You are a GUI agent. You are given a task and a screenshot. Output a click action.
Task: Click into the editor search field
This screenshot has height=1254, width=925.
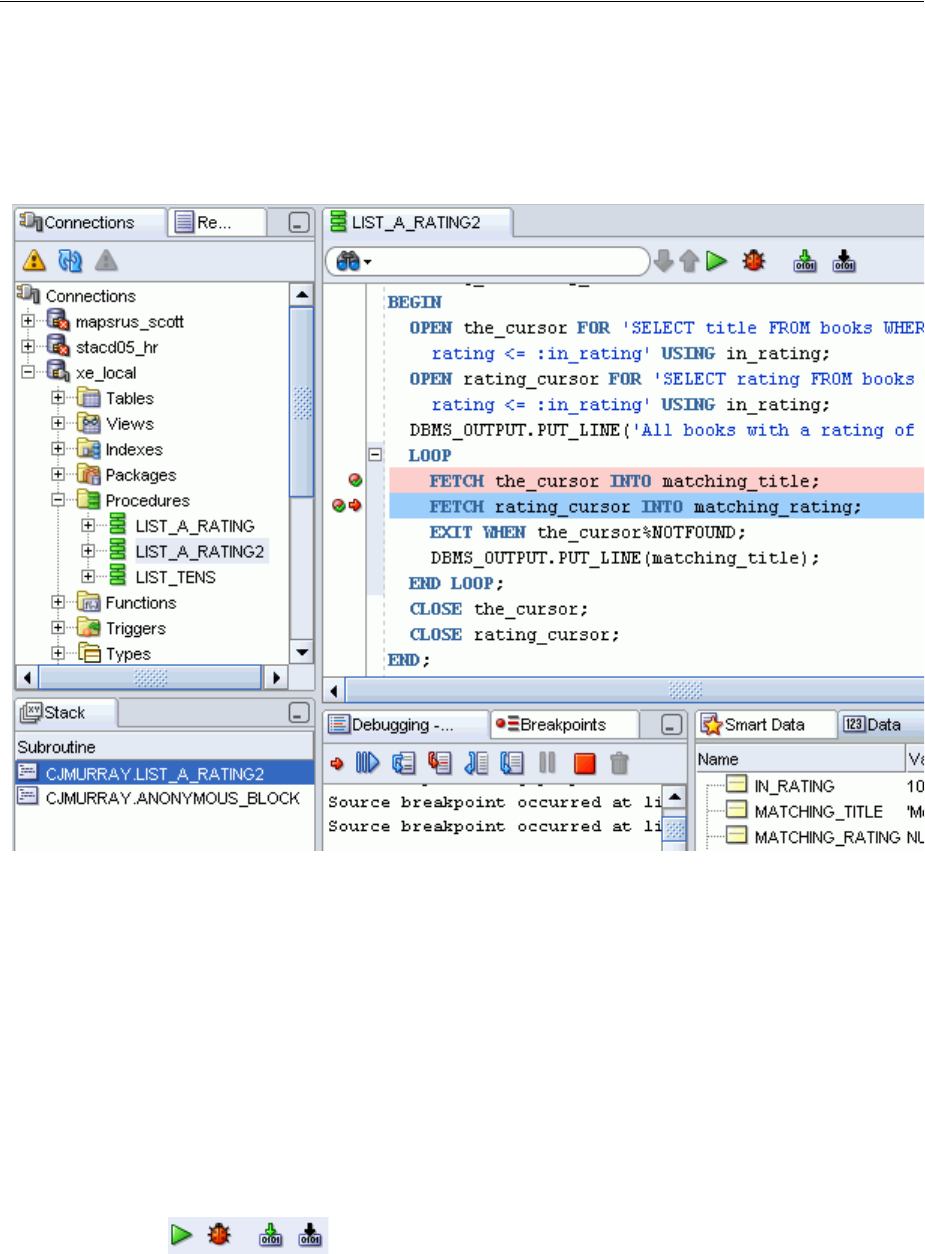tap(510, 262)
